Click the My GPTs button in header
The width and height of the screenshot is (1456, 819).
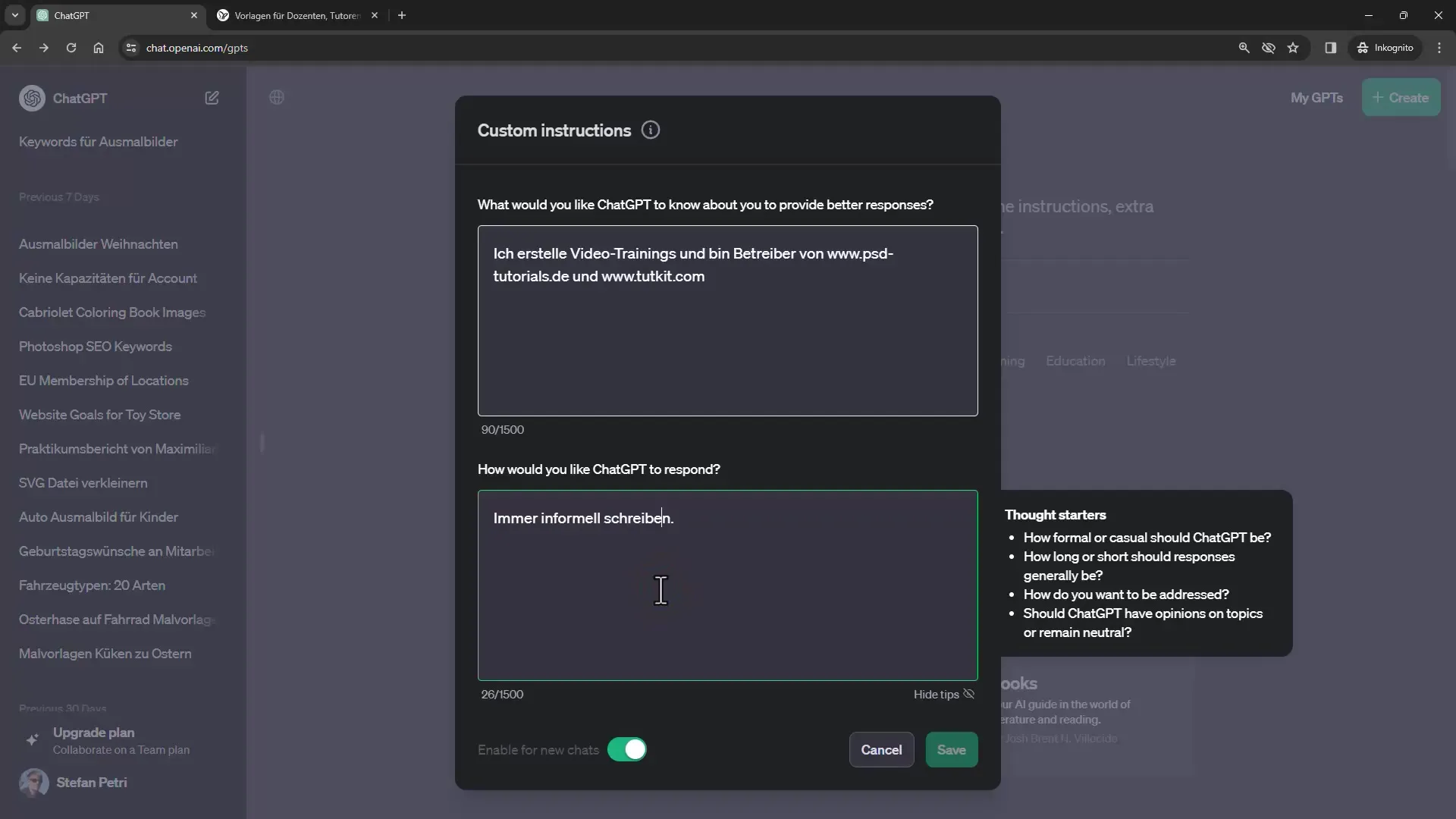pos(1316,97)
